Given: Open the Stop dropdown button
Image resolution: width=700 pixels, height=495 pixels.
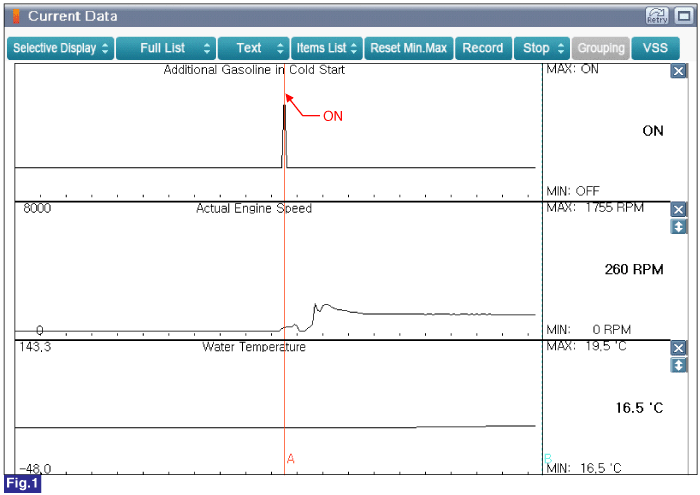Looking at the screenshot, I should tap(542, 48).
